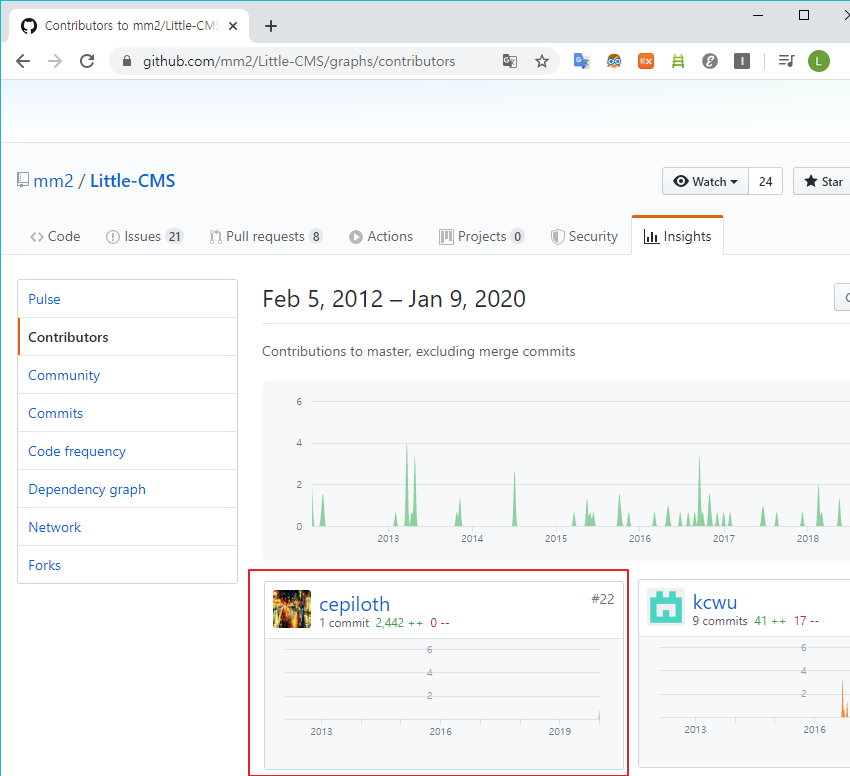
Task: Select the Insights tab
Action: tap(678, 236)
